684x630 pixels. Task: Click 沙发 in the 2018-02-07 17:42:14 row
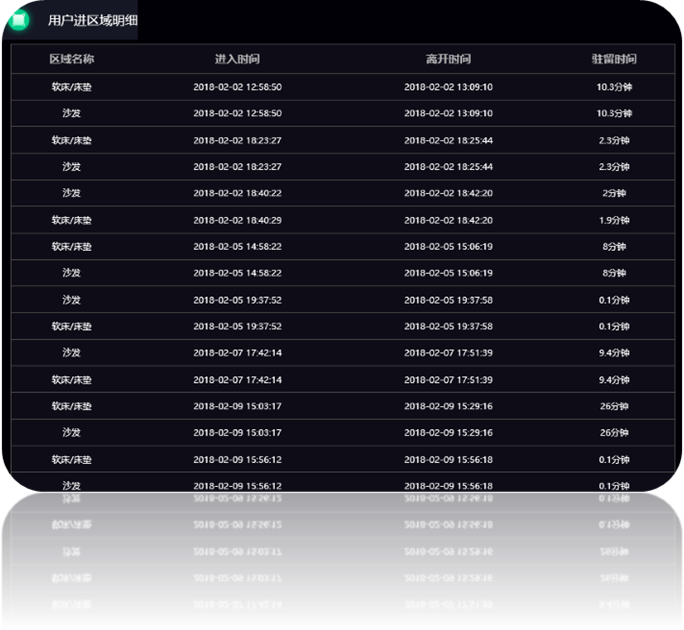point(72,353)
